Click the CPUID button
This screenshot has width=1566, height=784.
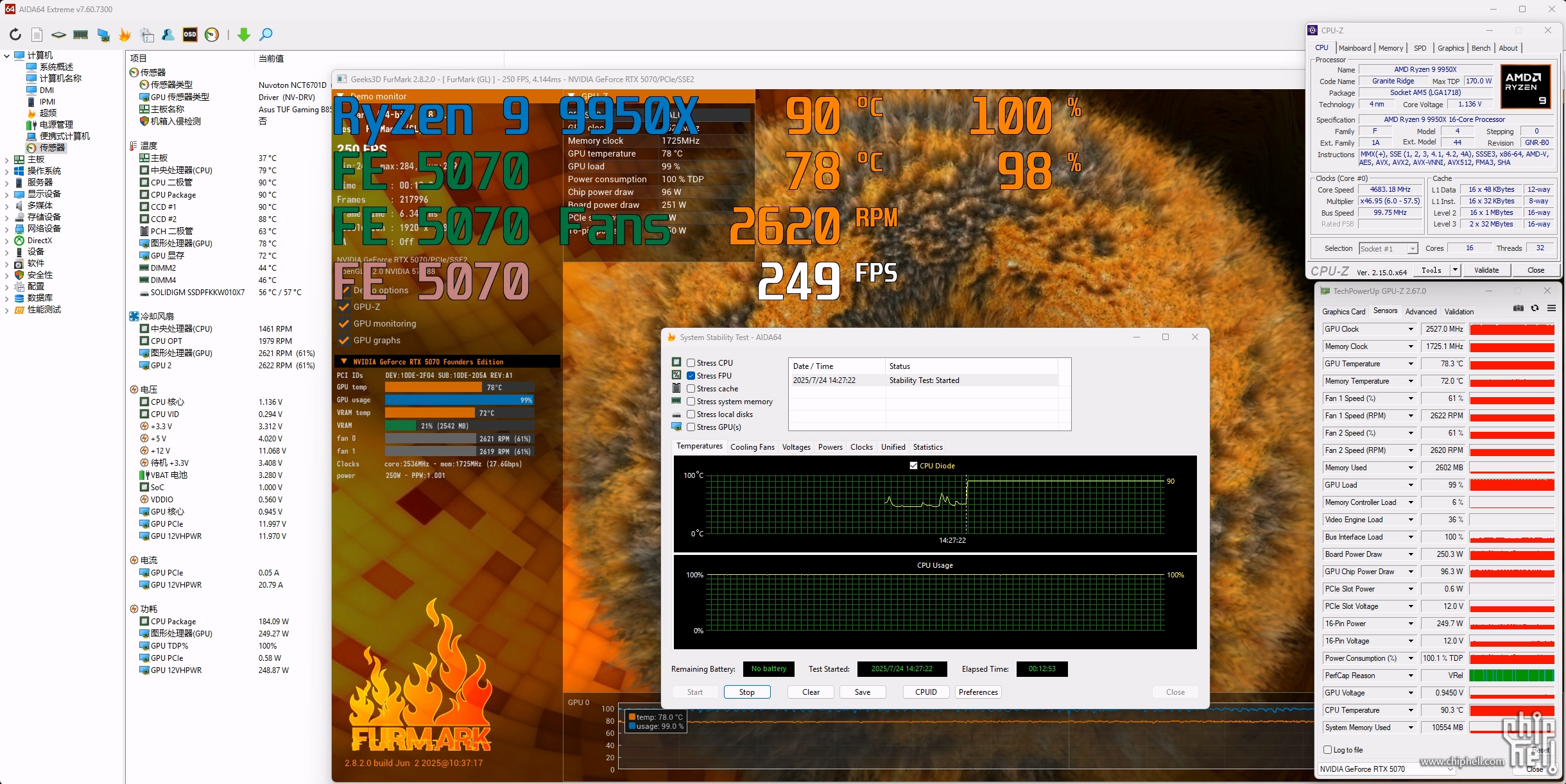(926, 692)
